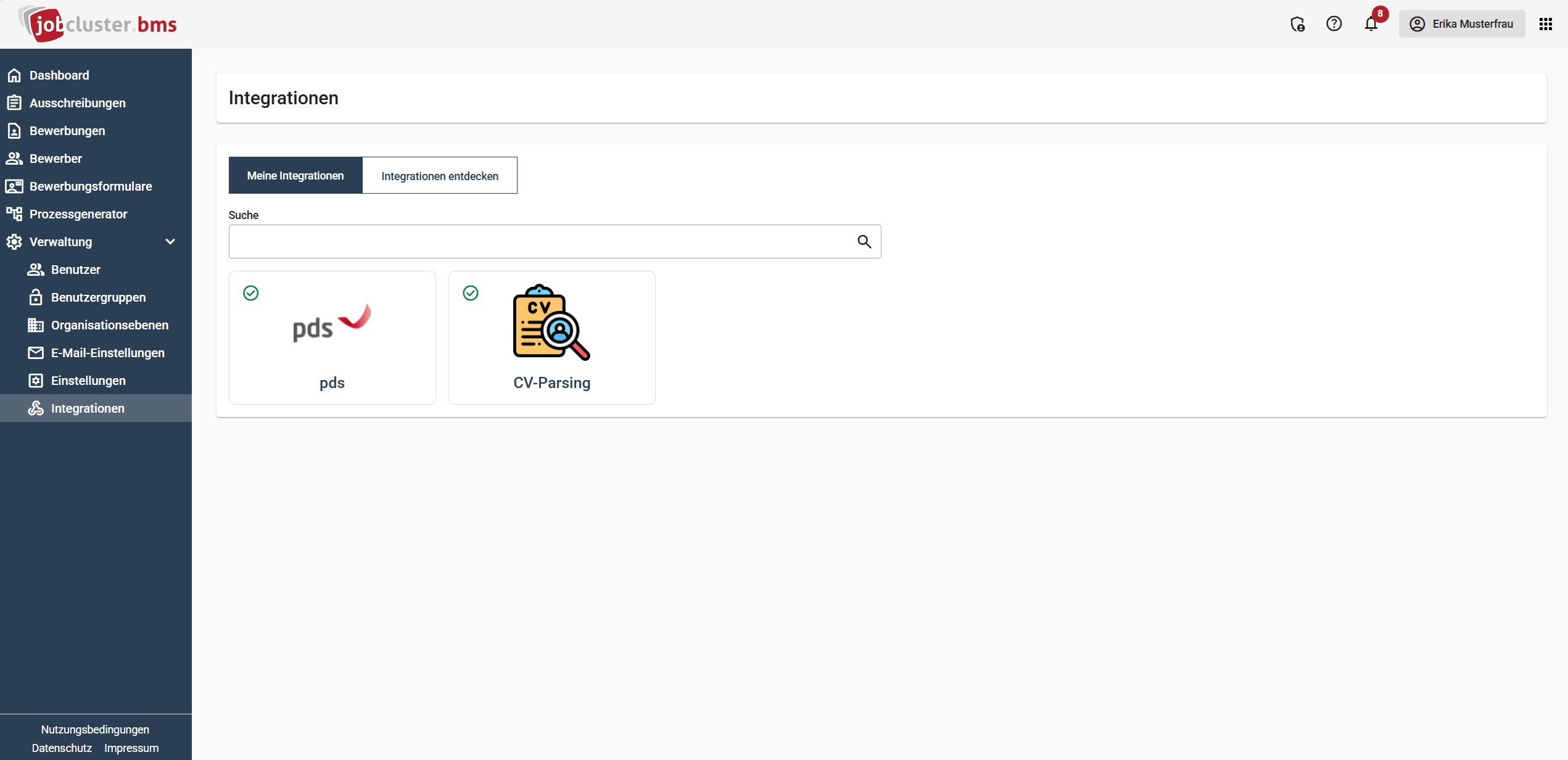Go to Prozessgenerator in sidebar
Image resolution: width=1568 pixels, height=760 pixels.
78,214
